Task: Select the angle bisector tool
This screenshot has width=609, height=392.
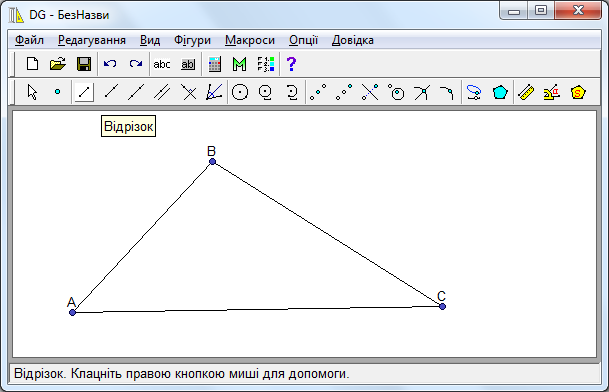Action: click(x=214, y=92)
